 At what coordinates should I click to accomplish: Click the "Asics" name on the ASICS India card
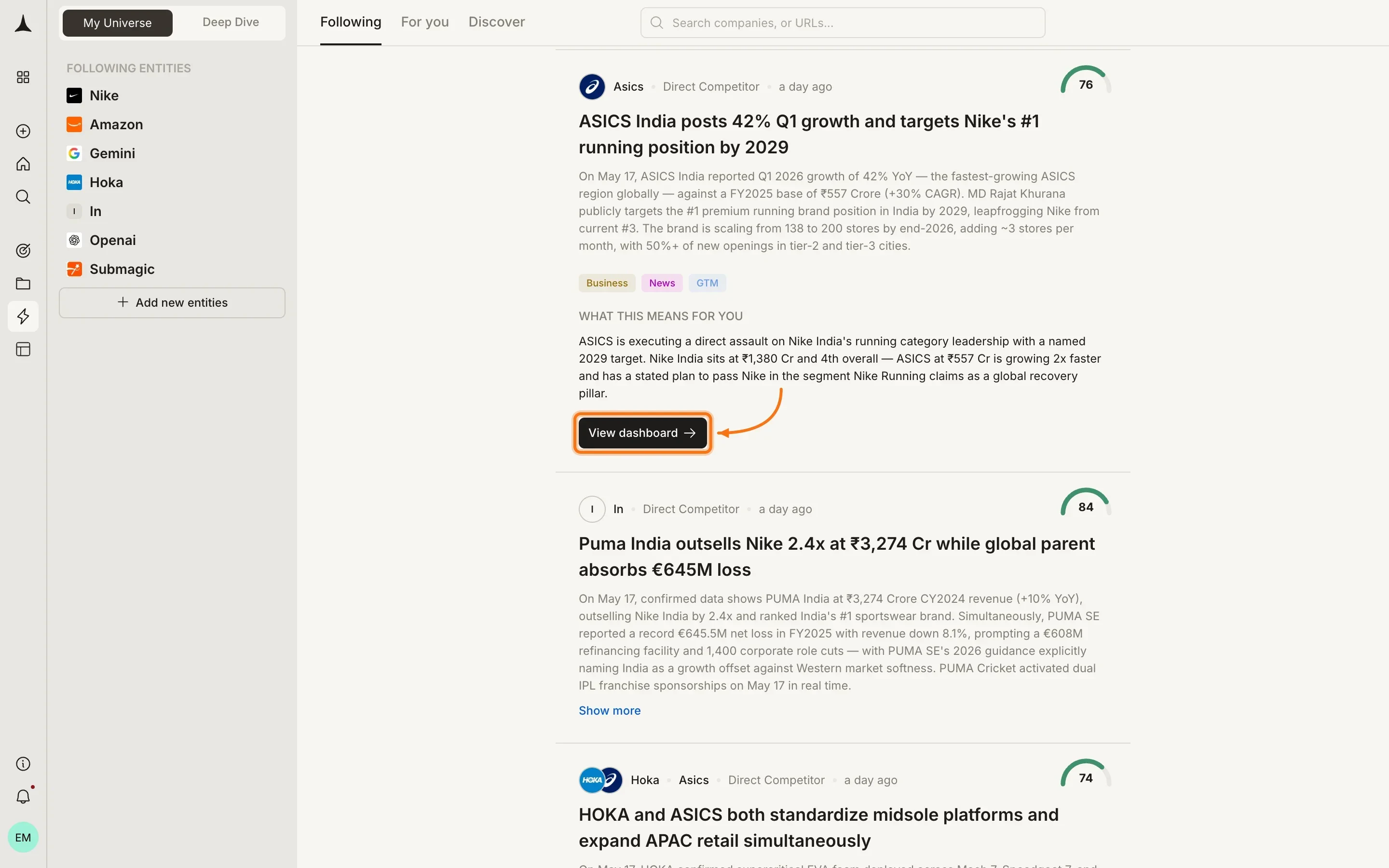click(628, 87)
